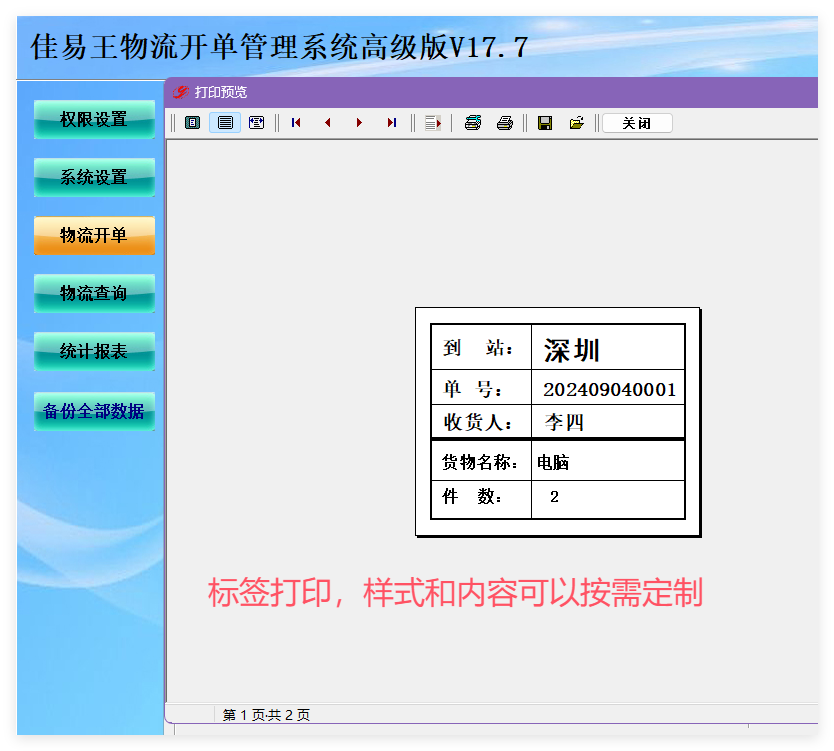Click the 收货人: label

coord(478,422)
